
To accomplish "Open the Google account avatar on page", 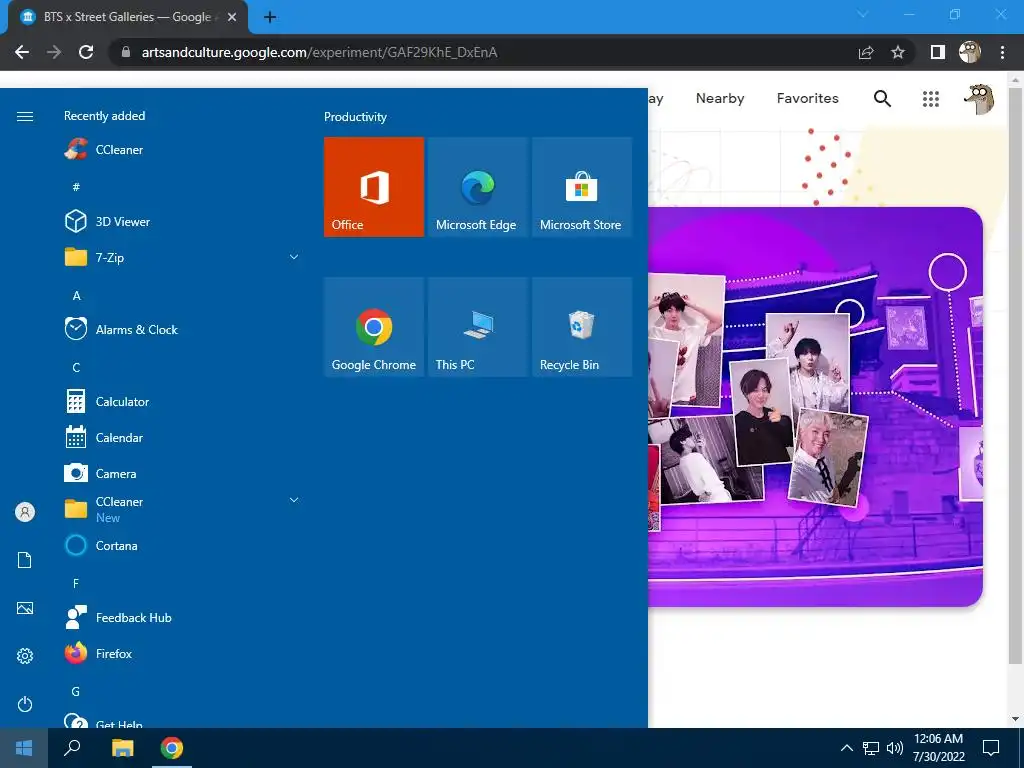I will click(x=979, y=99).
